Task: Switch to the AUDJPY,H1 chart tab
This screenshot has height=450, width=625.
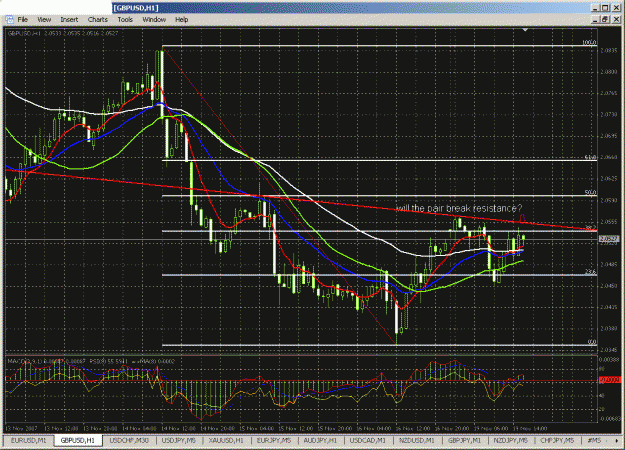Action: (320, 440)
